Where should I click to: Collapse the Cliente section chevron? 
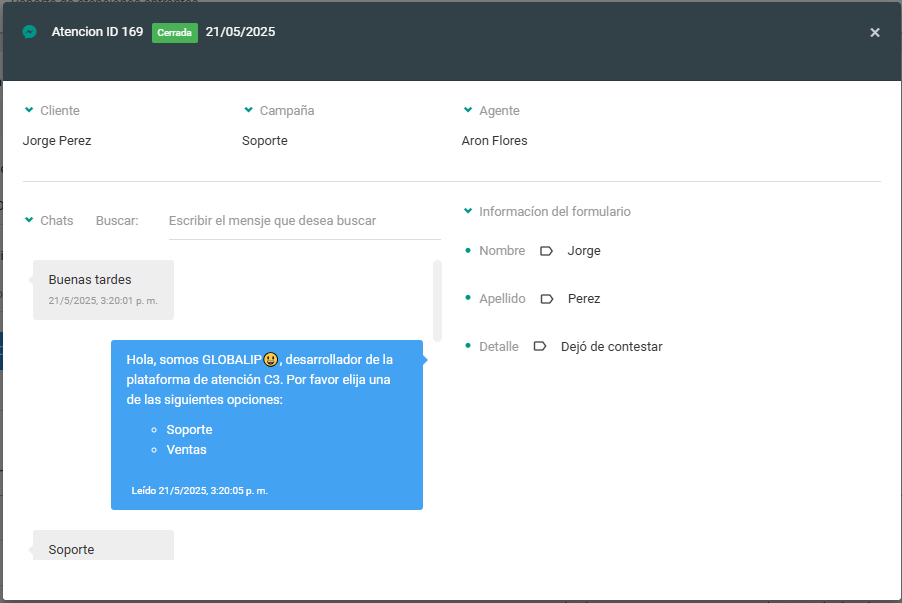(x=29, y=110)
